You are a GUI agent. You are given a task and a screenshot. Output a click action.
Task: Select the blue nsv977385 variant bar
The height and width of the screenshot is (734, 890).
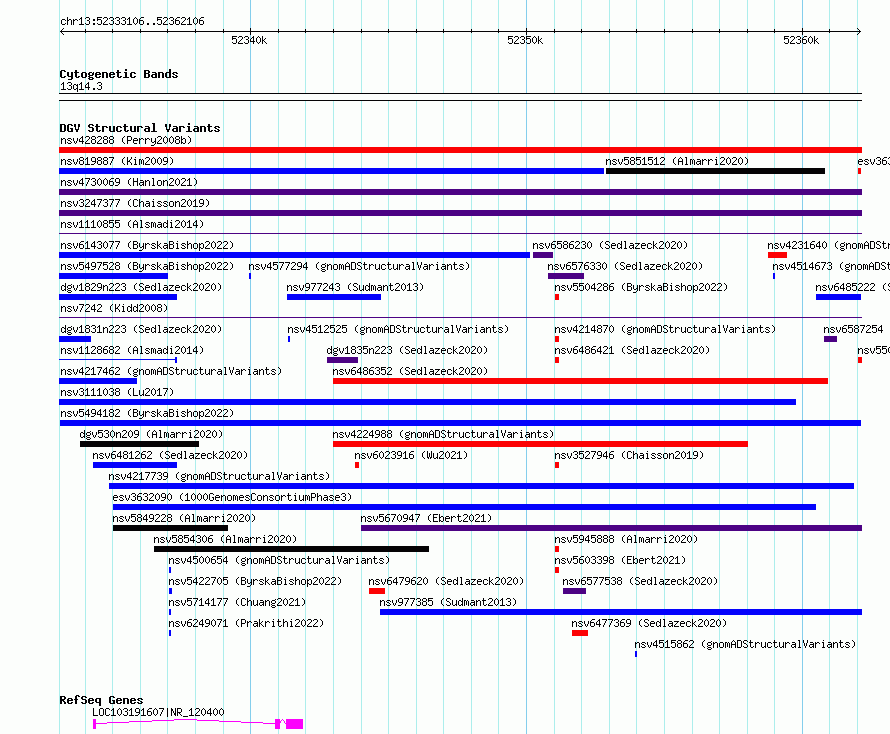[x=621, y=612]
